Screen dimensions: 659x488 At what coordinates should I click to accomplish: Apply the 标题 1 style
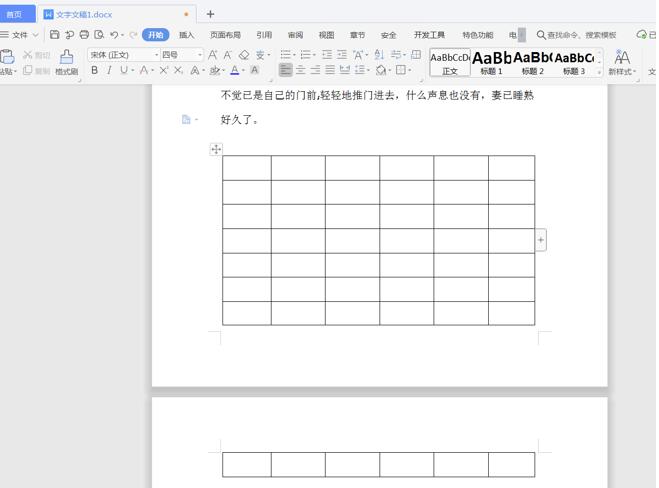(491, 63)
